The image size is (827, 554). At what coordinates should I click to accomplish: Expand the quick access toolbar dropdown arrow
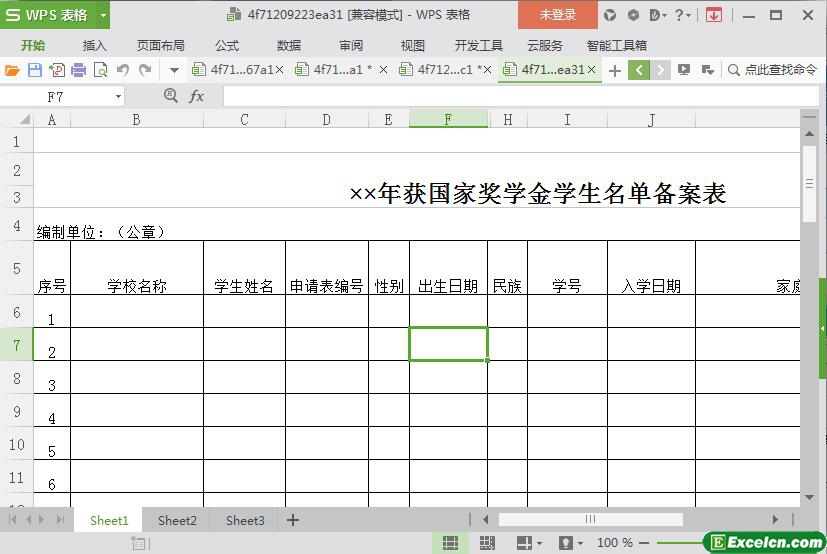click(x=174, y=70)
